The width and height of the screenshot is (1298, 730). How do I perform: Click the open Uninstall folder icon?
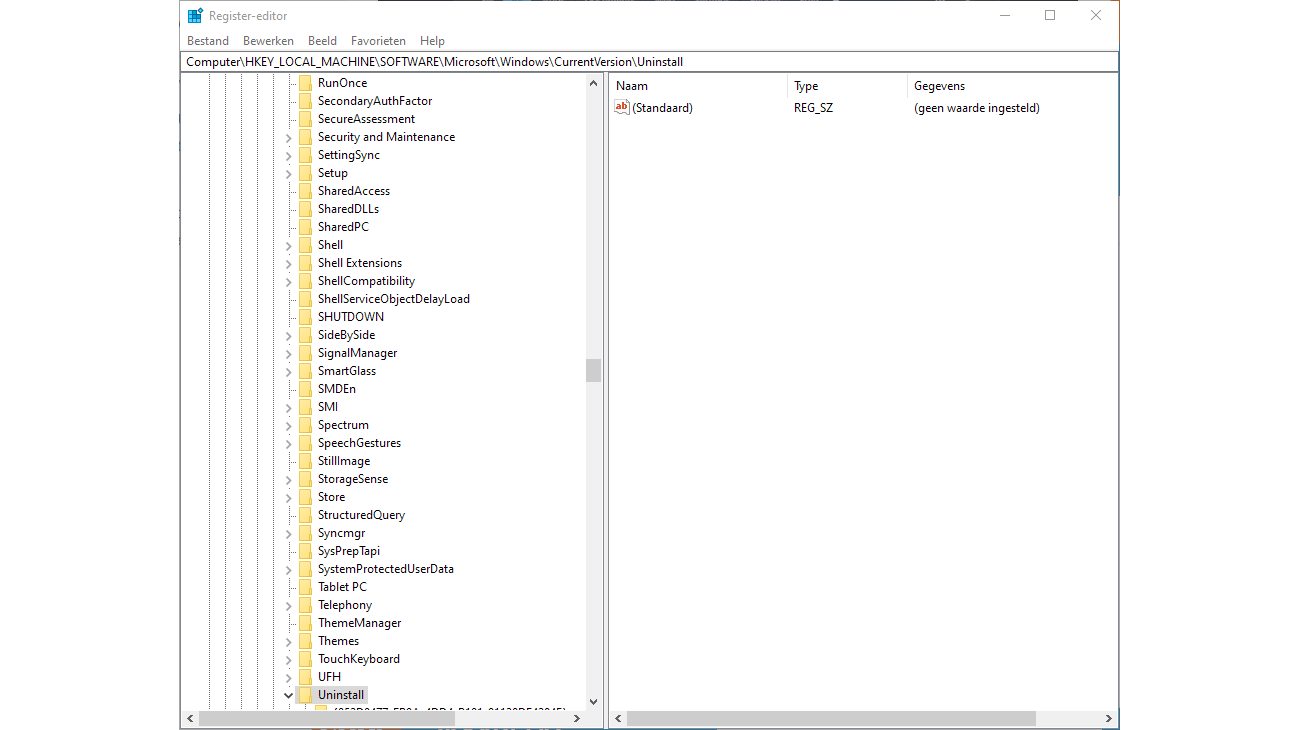(306, 695)
